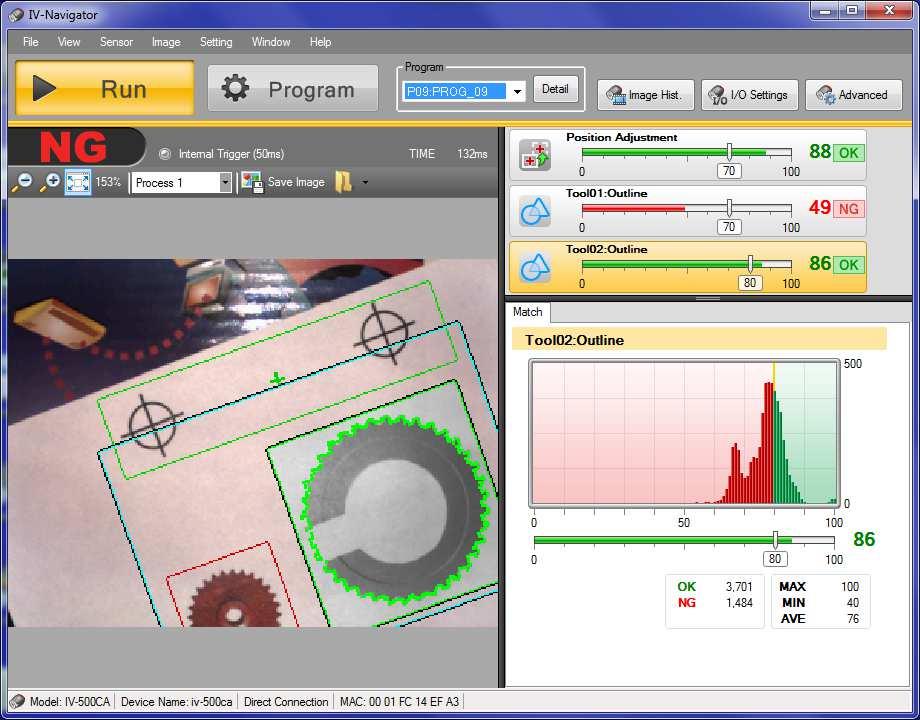Click the Tool01:Outline threshold value 70
Viewport: 920px width, 720px height.
(x=729, y=227)
